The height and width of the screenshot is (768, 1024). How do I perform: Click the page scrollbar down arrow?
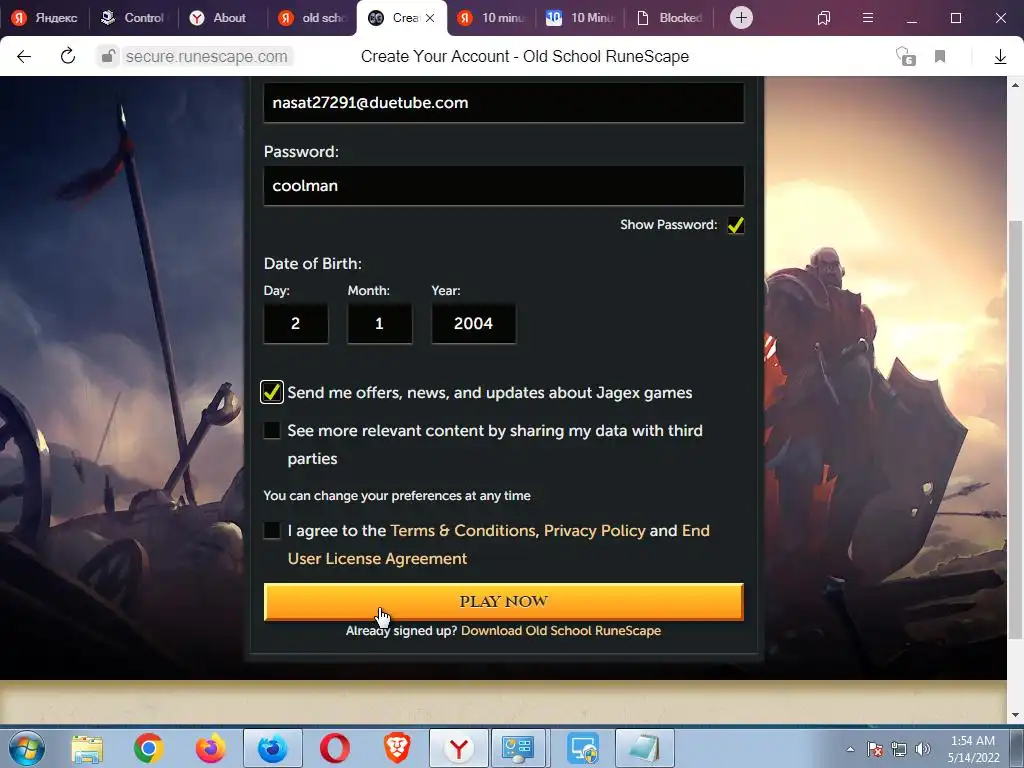tap(1016, 714)
